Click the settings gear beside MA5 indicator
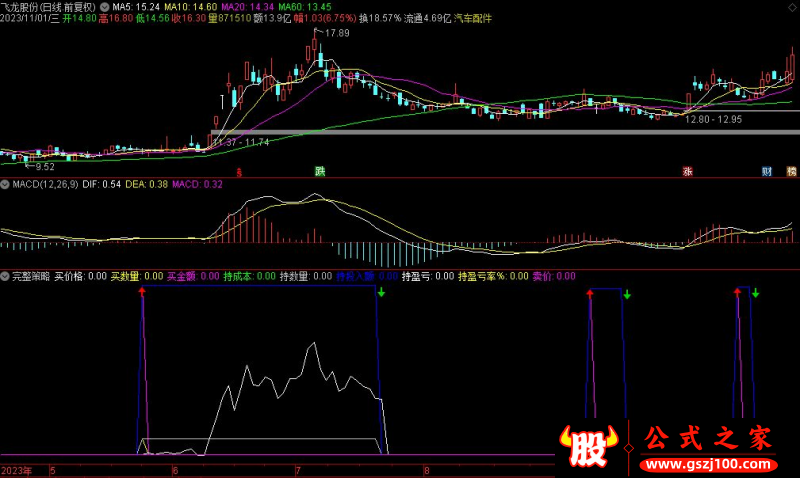 105,6
